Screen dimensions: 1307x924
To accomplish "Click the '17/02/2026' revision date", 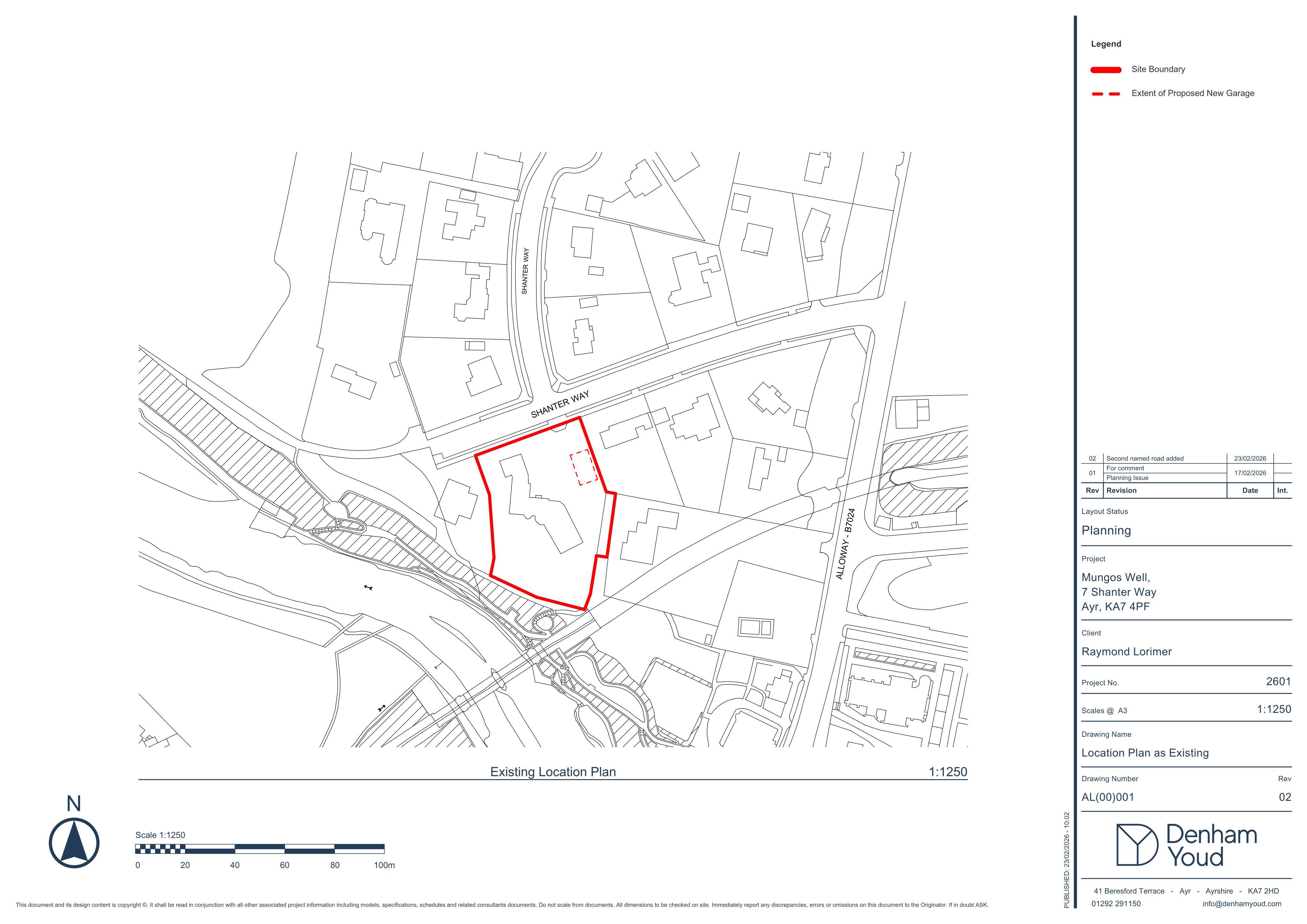I will [x=1250, y=473].
